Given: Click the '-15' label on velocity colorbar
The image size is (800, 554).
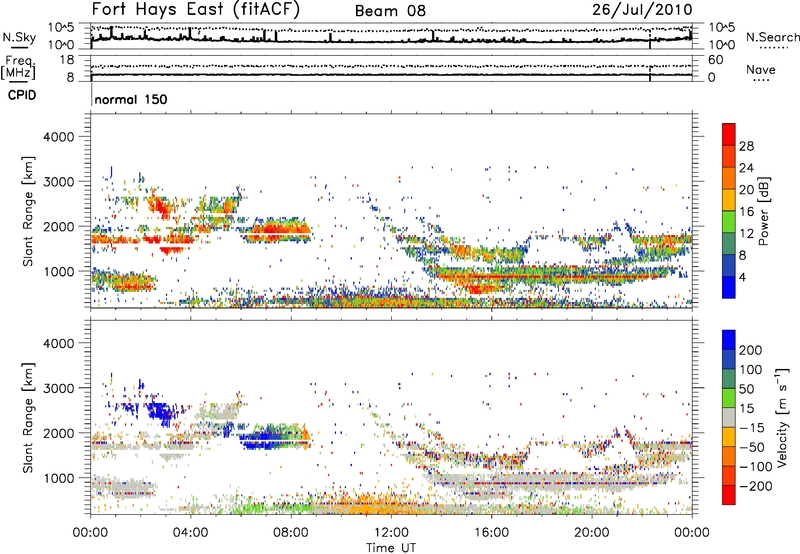Looking at the screenshot, I should (751, 428).
